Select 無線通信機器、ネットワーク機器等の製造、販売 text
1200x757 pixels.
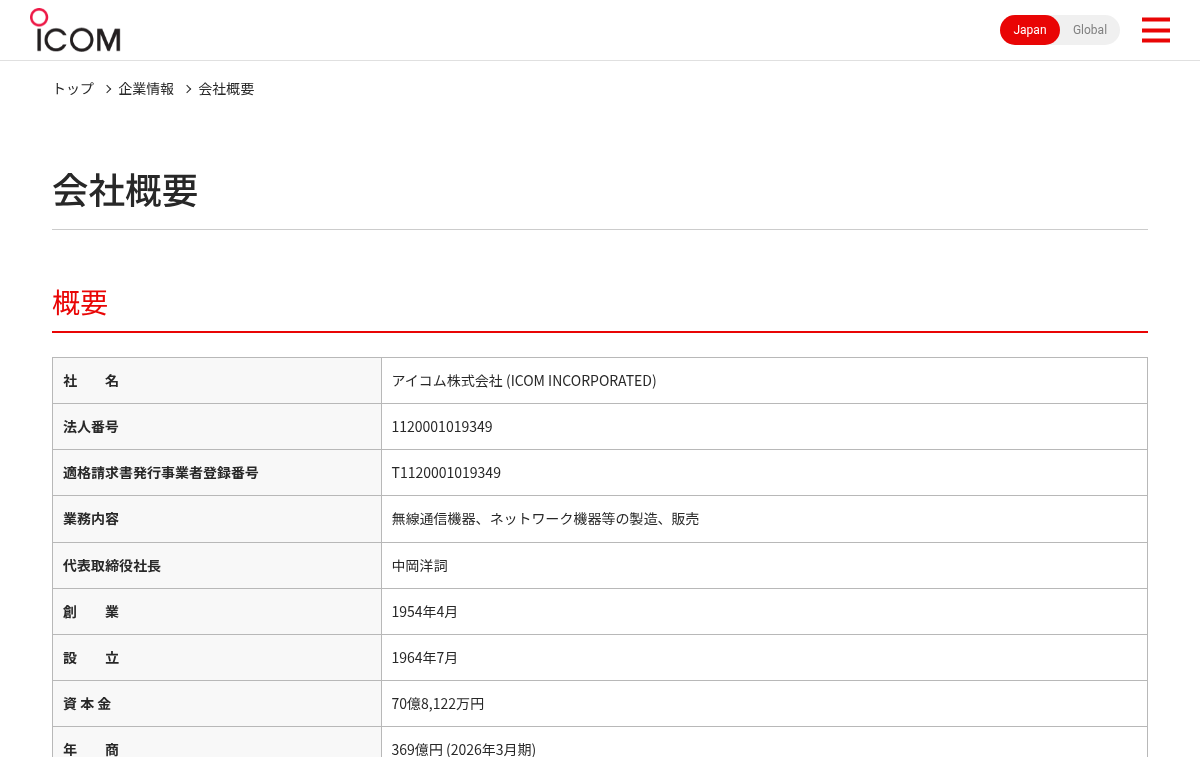click(x=545, y=519)
